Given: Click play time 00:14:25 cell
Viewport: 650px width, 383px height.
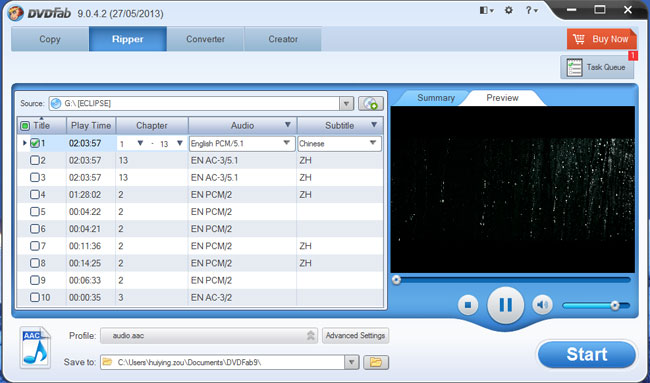Looking at the screenshot, I should 85,263.
